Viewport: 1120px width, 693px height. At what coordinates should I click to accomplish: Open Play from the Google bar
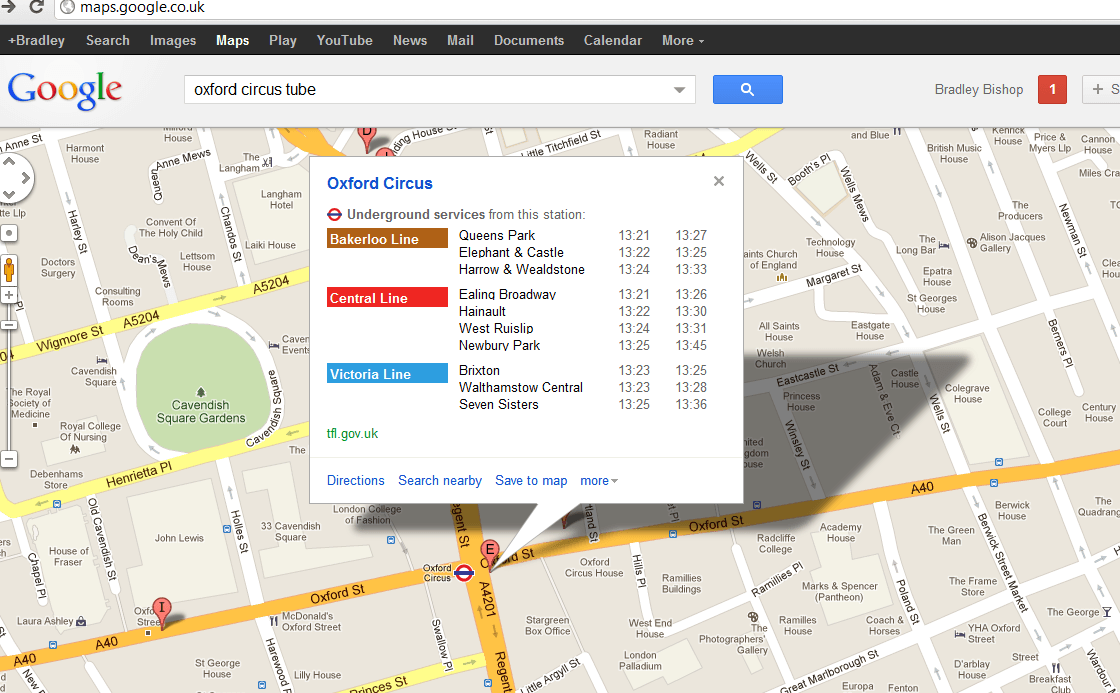point(283,41)
